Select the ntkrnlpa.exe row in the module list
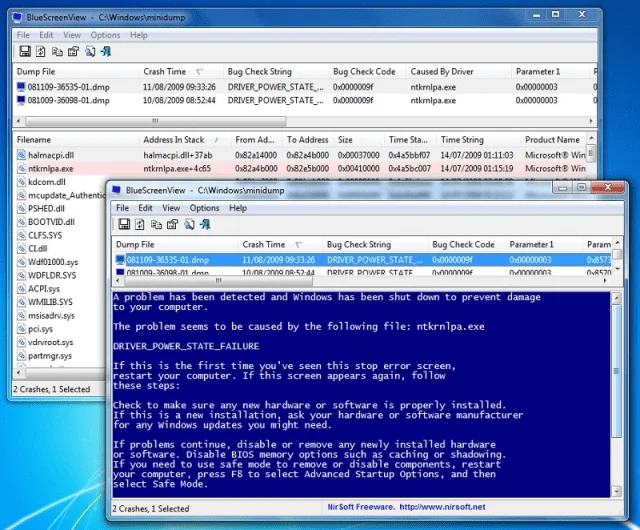 tap(49, 170)
